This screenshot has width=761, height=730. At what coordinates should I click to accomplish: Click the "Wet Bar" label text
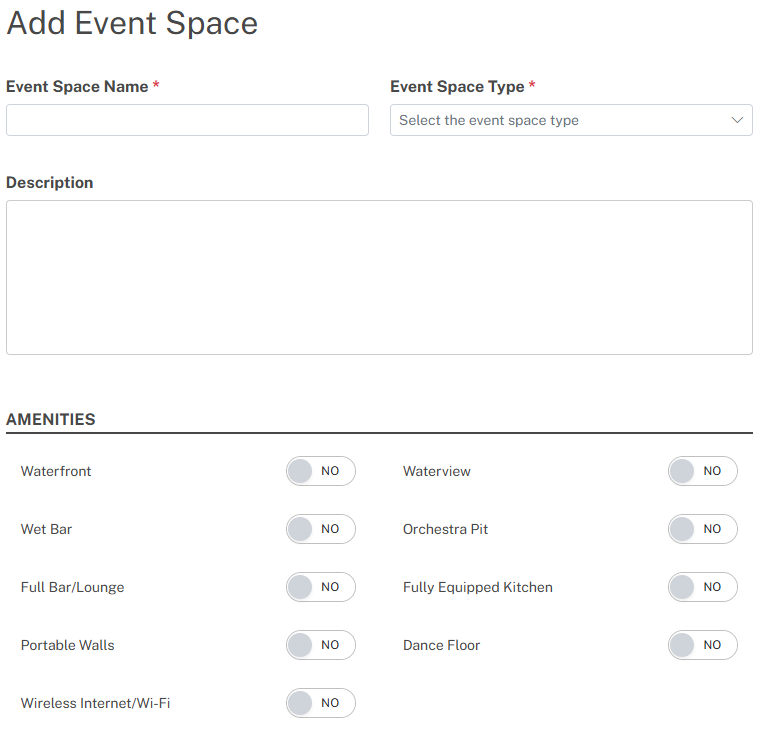coord(46,529)
